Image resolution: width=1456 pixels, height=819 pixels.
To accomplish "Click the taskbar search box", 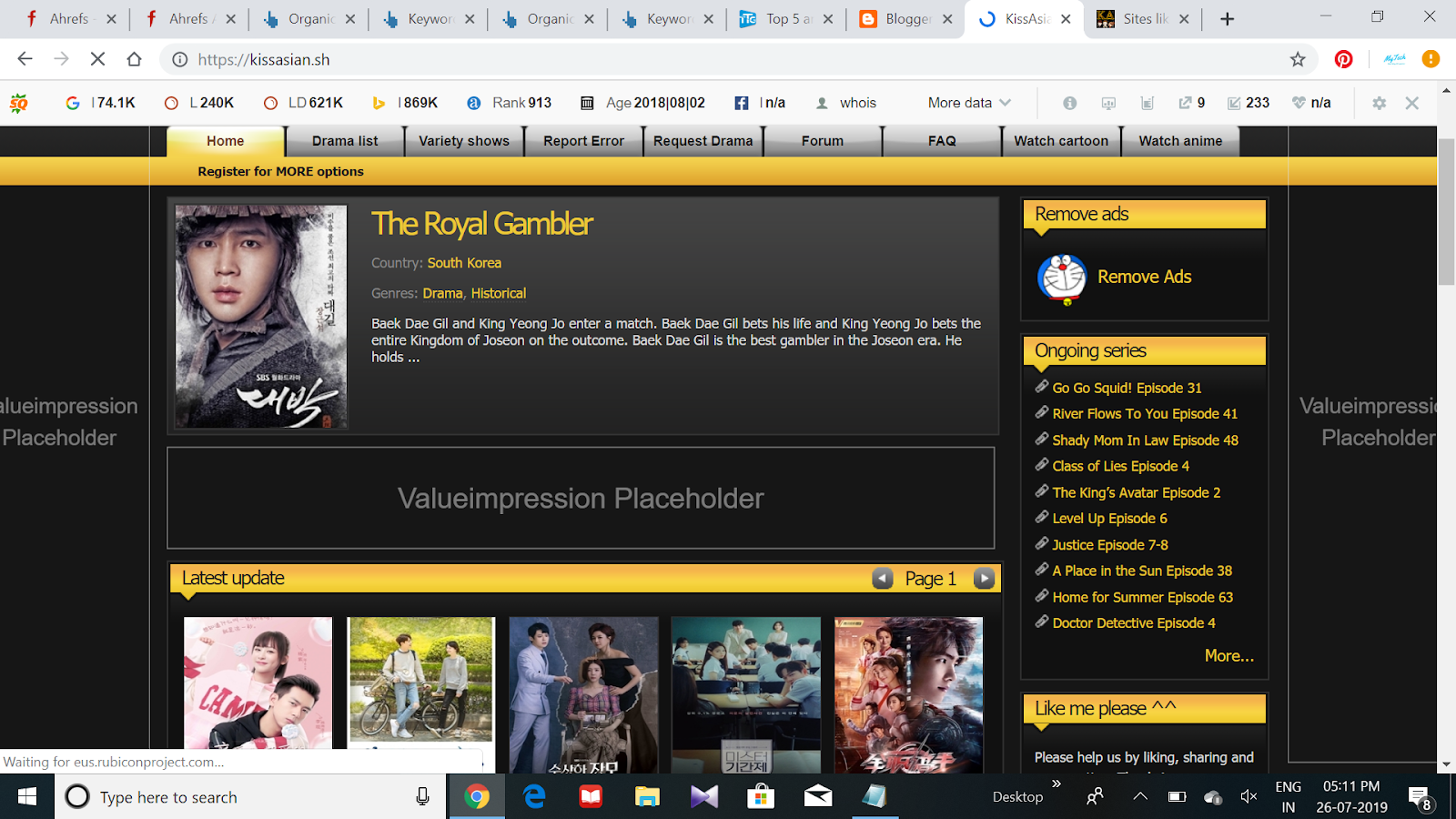I will coord(250,797).
